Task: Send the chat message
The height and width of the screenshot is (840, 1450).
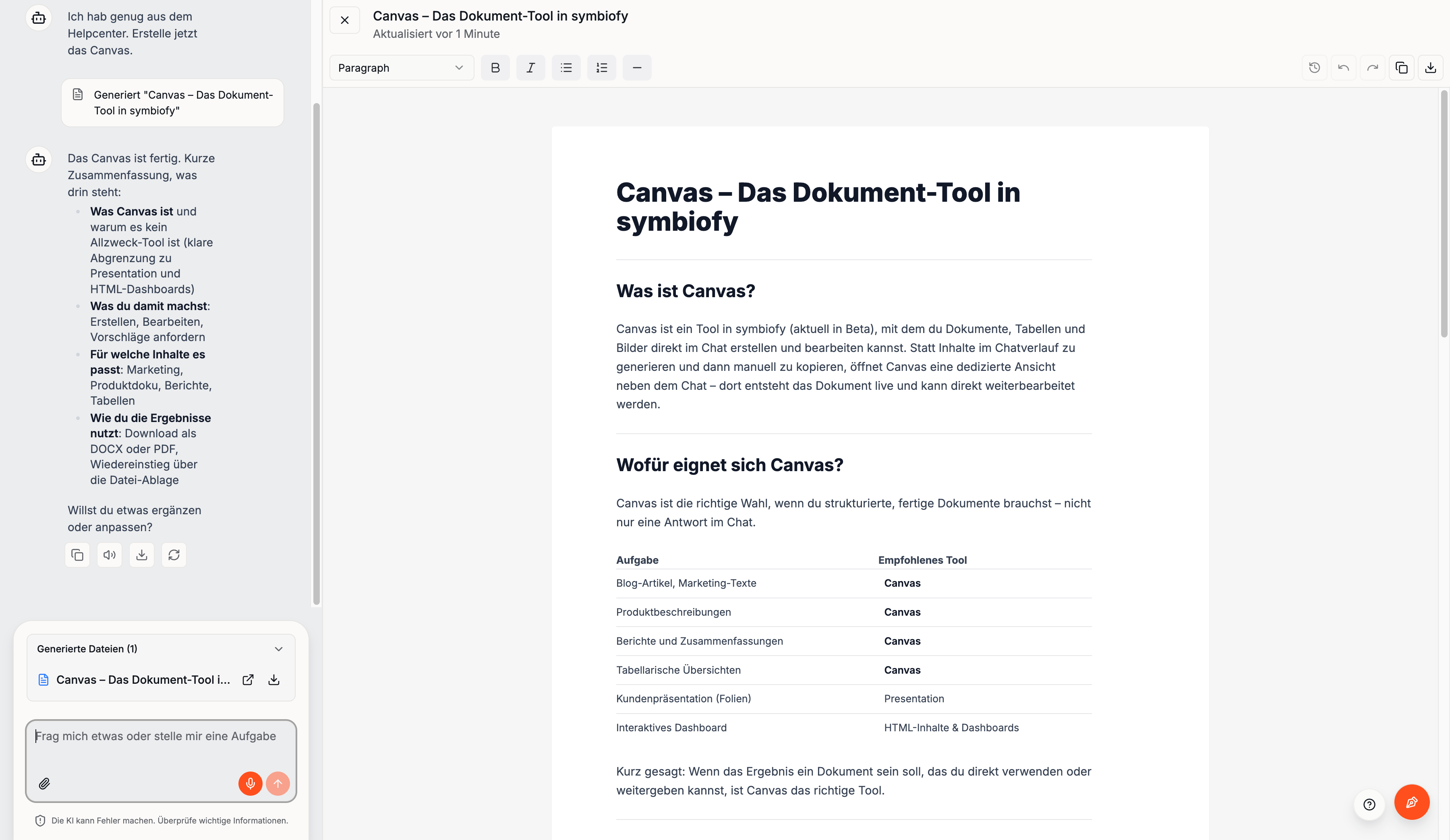Action: [x=278, y=784]
